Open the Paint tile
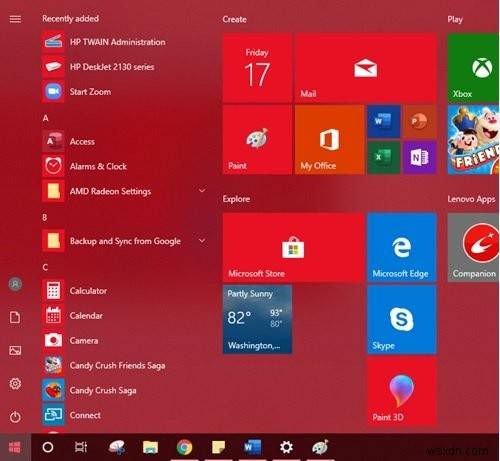 click(x=257, y=140)
